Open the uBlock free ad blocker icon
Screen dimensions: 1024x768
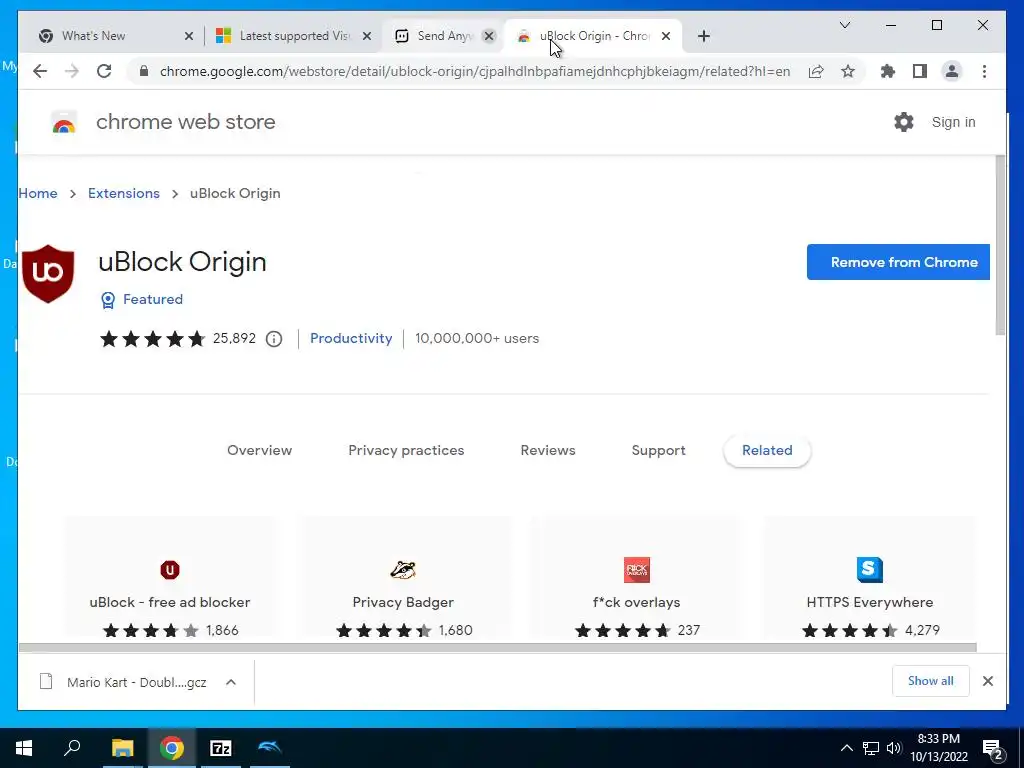pyautogui.click(x=170, y=570)
